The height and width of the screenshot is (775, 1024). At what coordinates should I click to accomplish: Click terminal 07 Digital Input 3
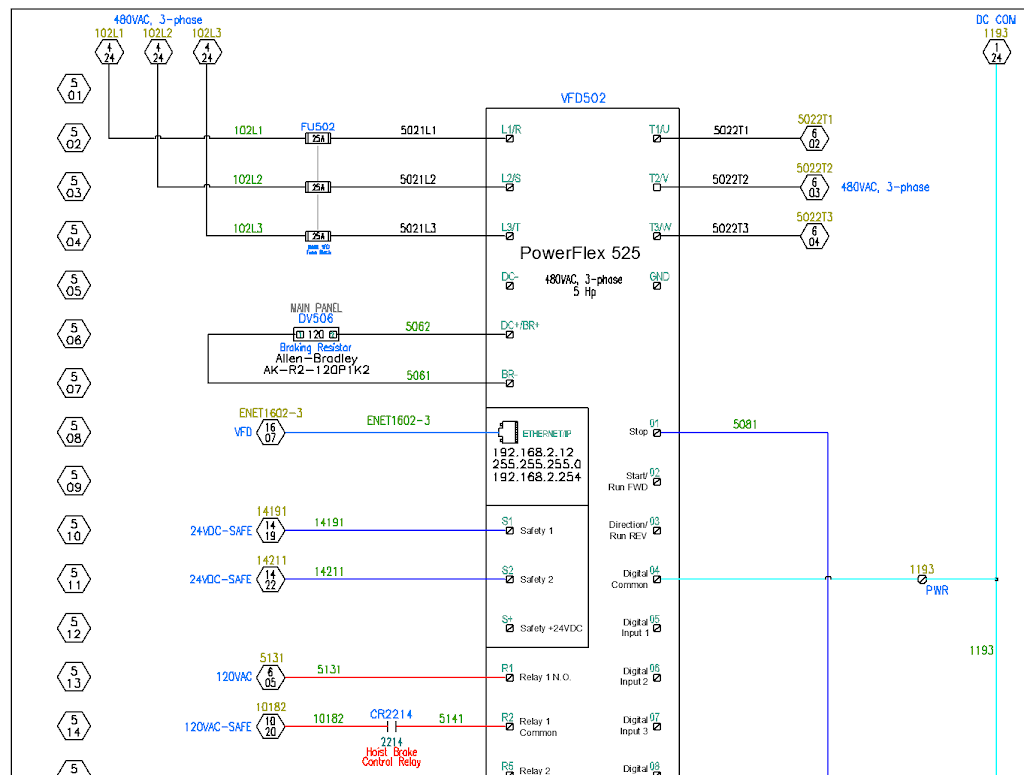click(x=657, y=726)
